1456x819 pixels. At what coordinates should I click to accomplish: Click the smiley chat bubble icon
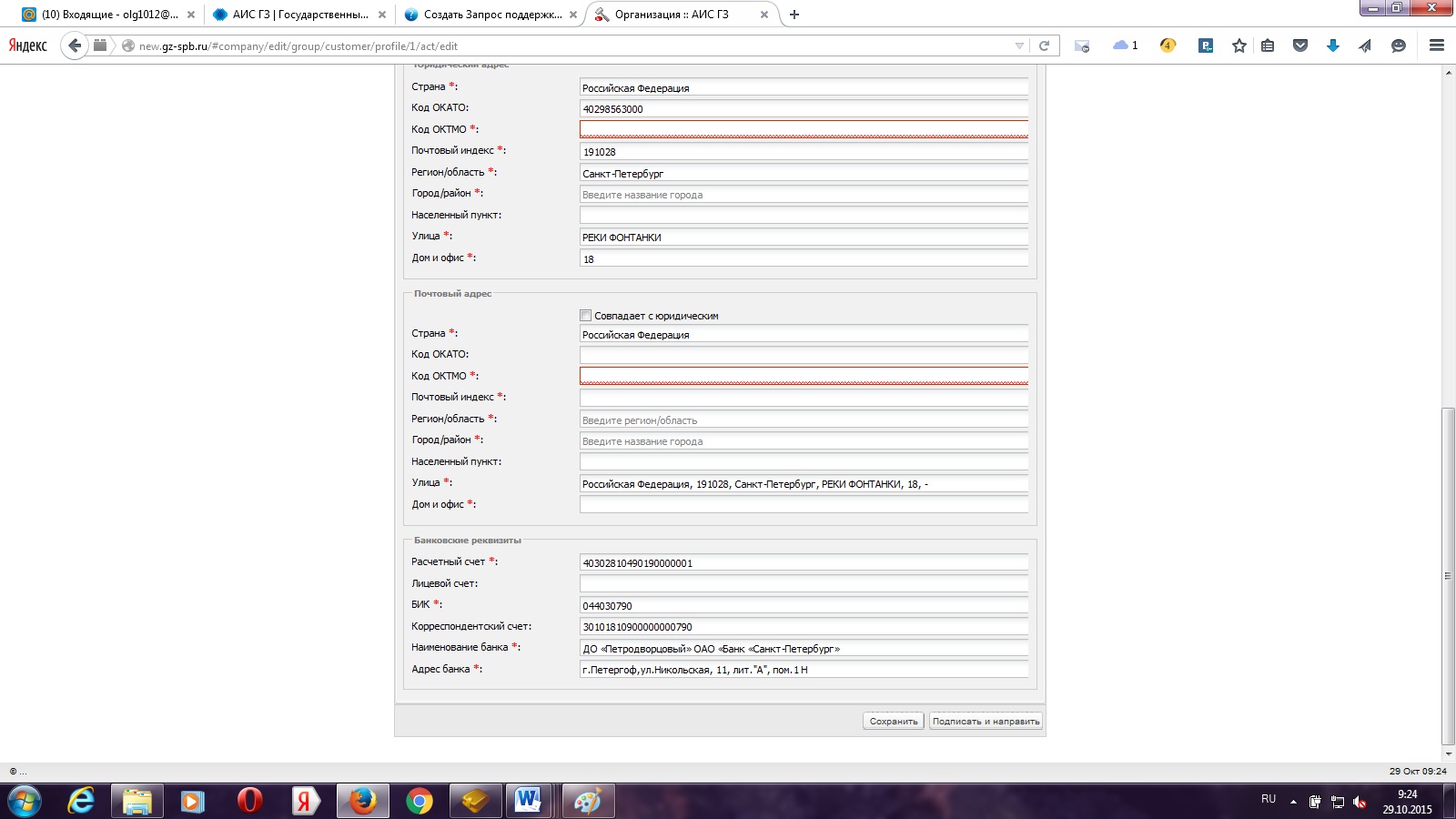[x=1399, y=45]
